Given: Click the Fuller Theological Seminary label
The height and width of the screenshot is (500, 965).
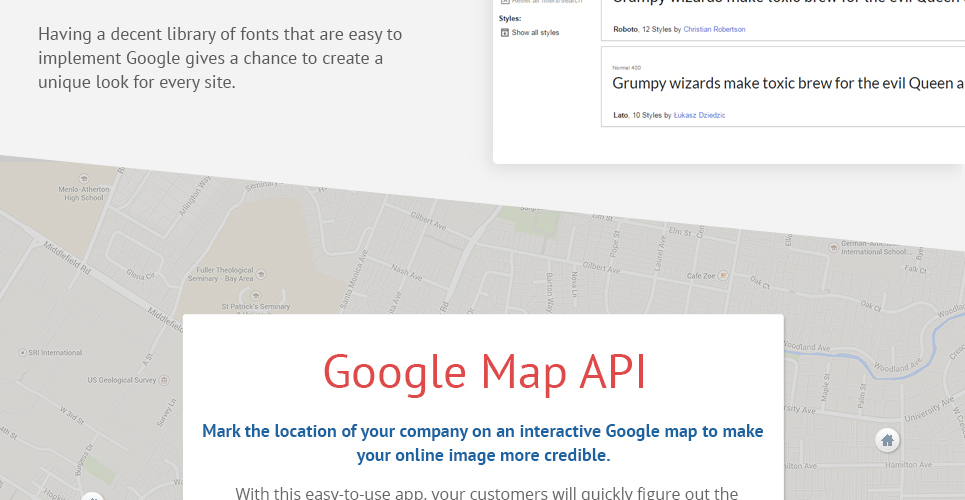Looking at the screenshot, I should coord(220,274).
